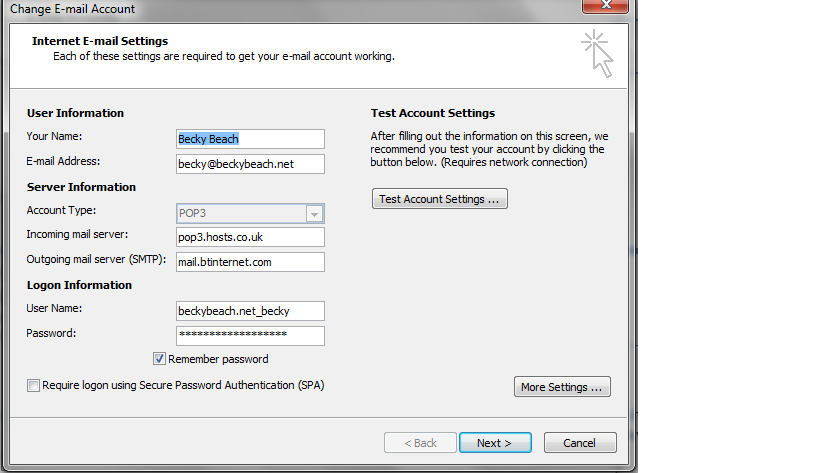
Task: Open the More Settings dialog button
Action: (x=562, y=387)
